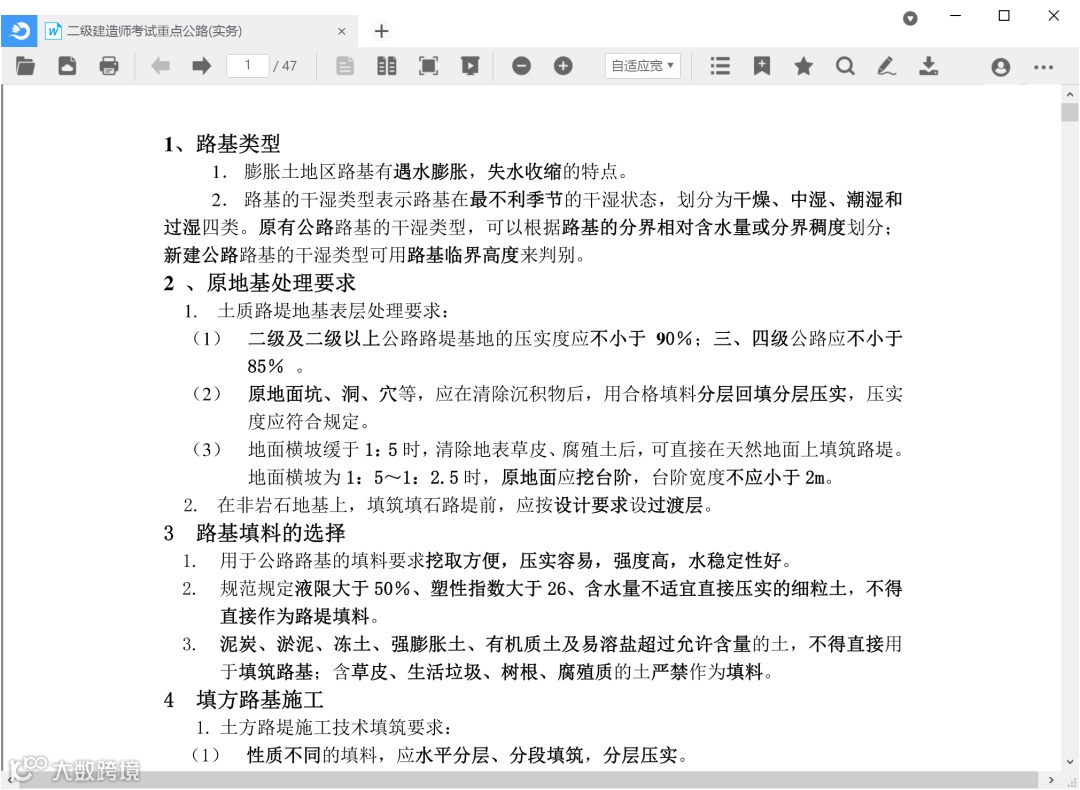The width and height of the screenshot is (1080, 790).
Task: Click the page number input field
Action: 248,66
